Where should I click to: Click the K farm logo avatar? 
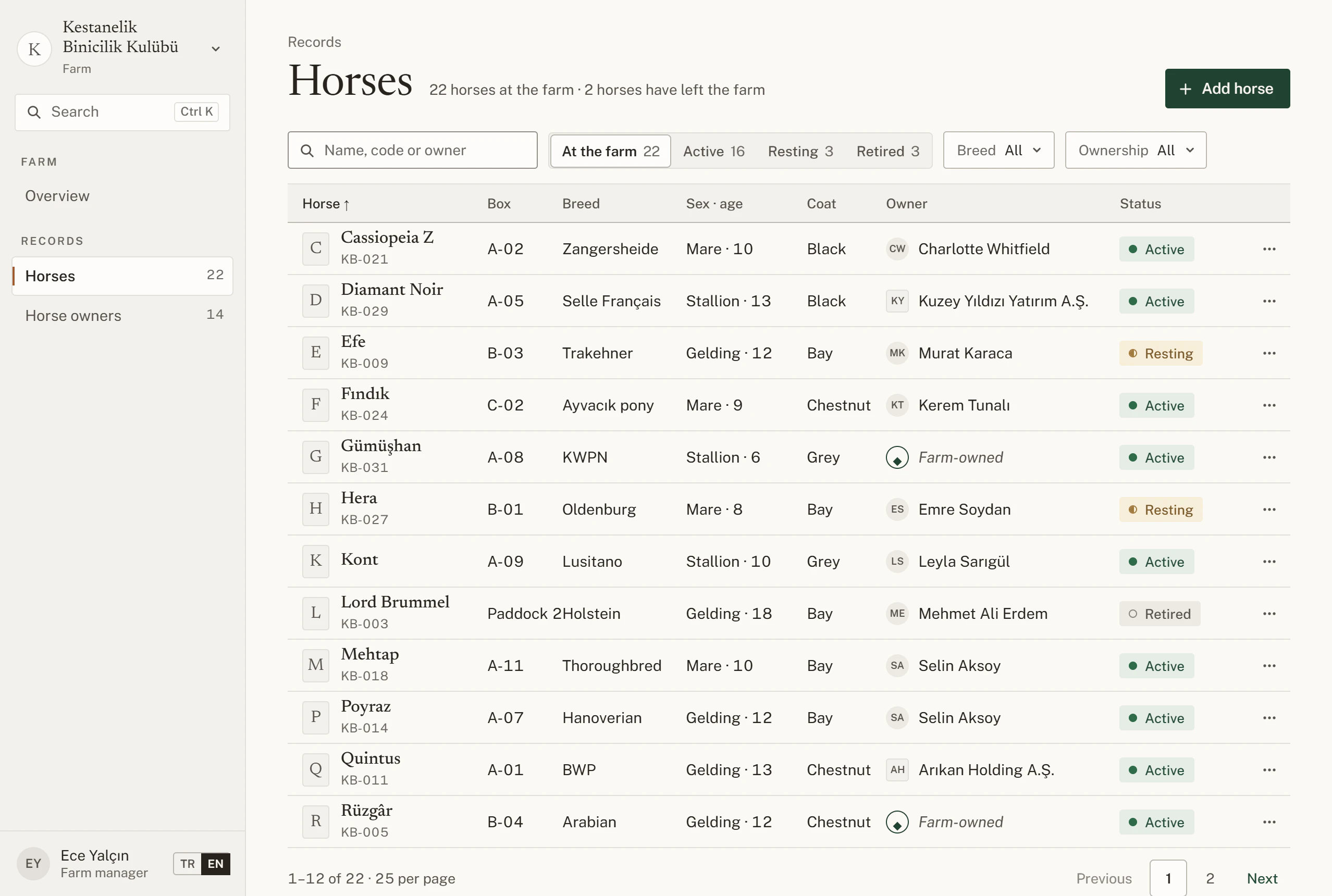[34, 49]
